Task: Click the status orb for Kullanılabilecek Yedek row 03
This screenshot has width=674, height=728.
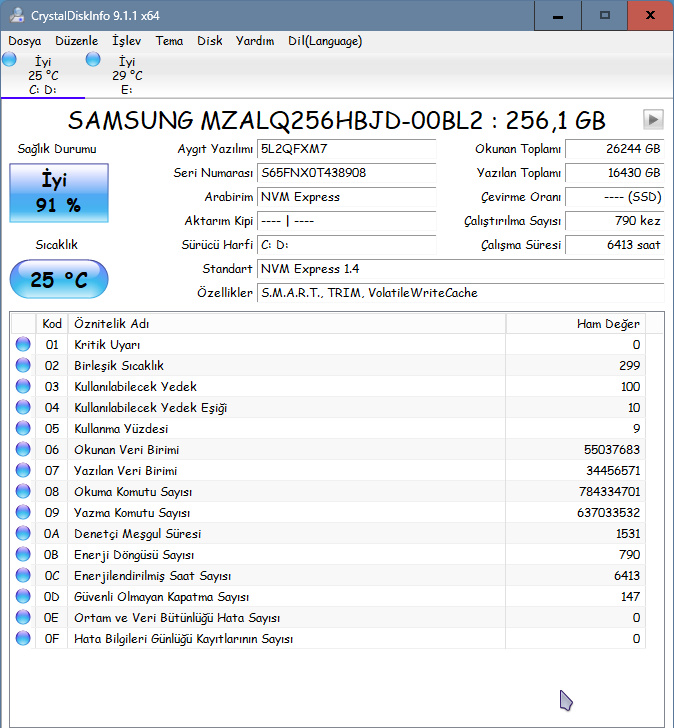Action: (23, 386)
